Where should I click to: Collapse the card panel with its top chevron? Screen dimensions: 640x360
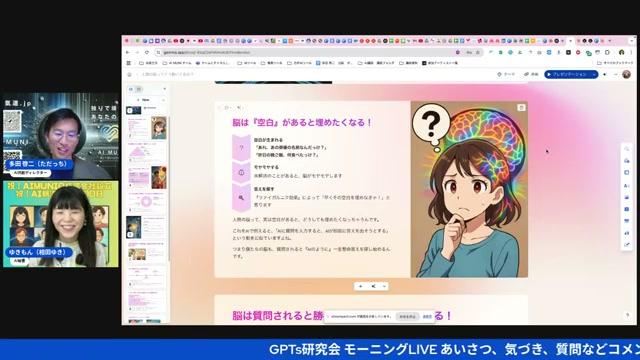[x=164, y=89]
